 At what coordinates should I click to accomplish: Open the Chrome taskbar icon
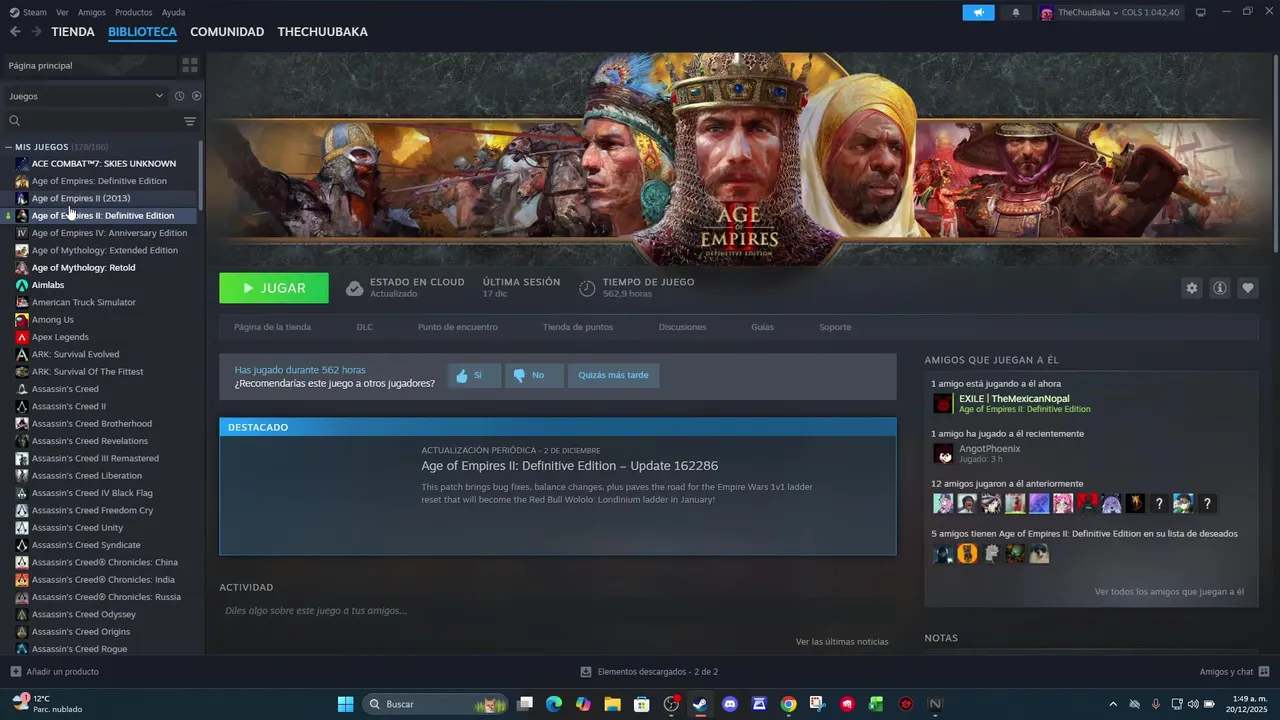point(788,704)
